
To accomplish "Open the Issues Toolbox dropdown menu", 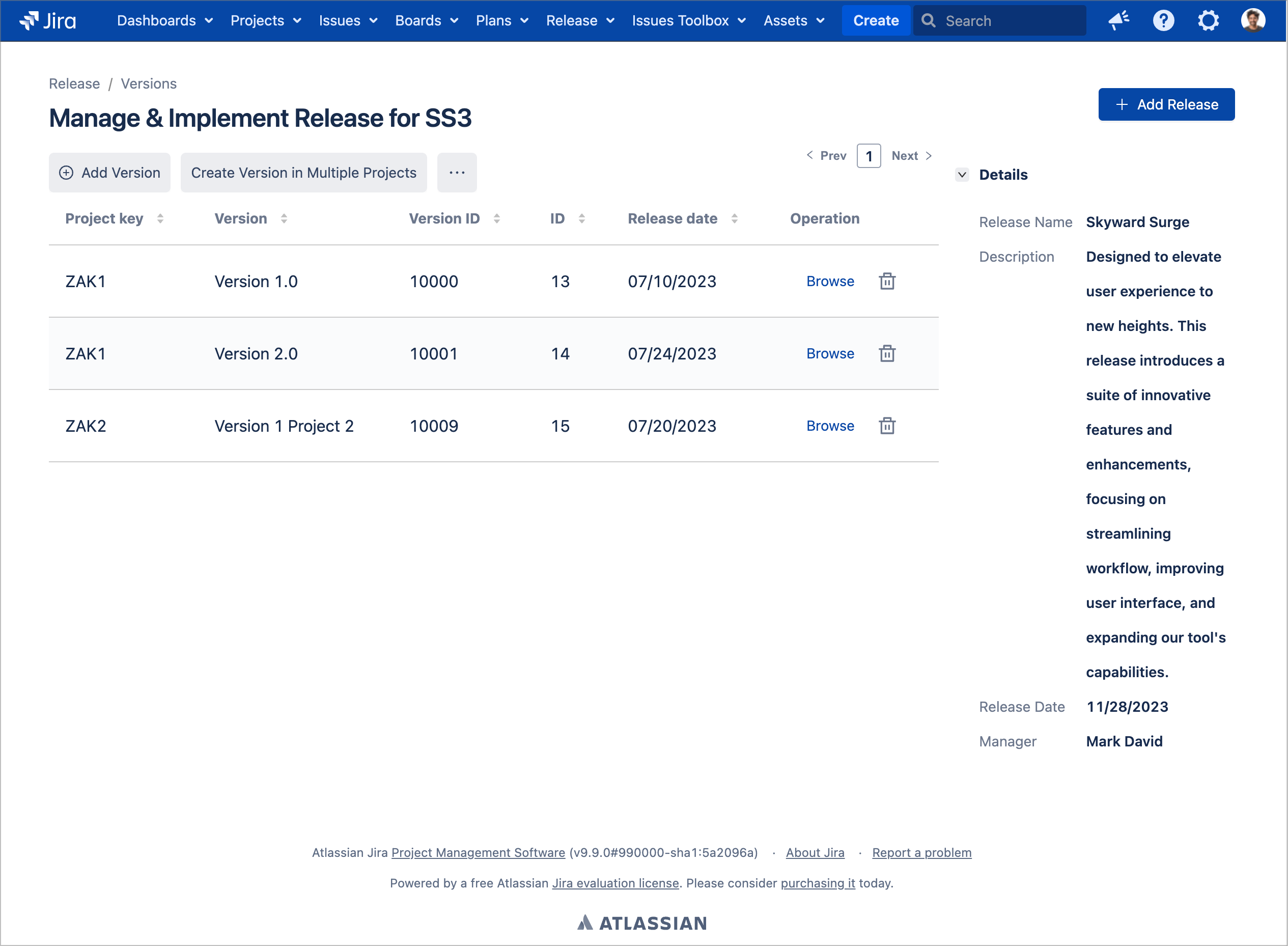I will click(x=689, y=20).
